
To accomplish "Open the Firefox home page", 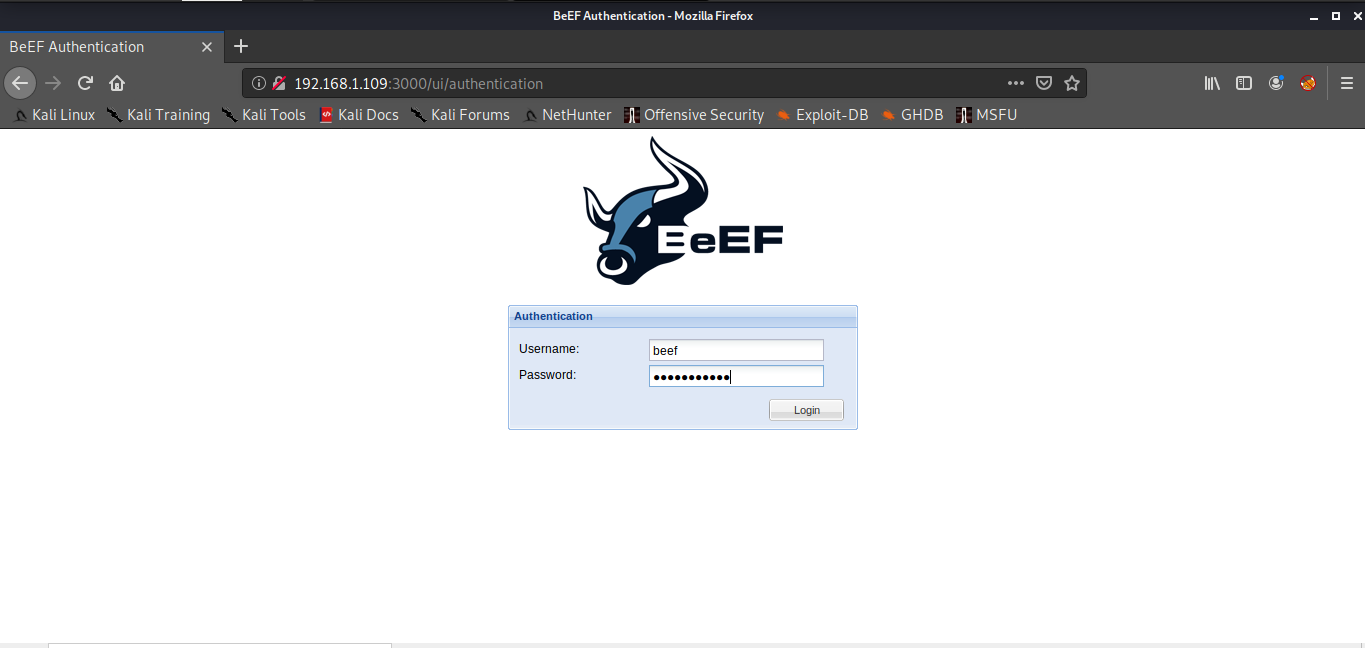I will coord(117,83).
